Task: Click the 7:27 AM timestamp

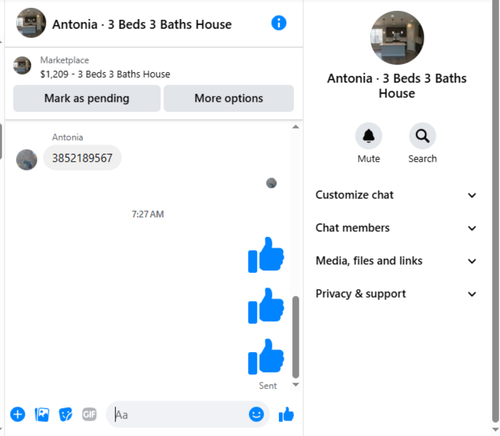Action: [x=148, y=214]
